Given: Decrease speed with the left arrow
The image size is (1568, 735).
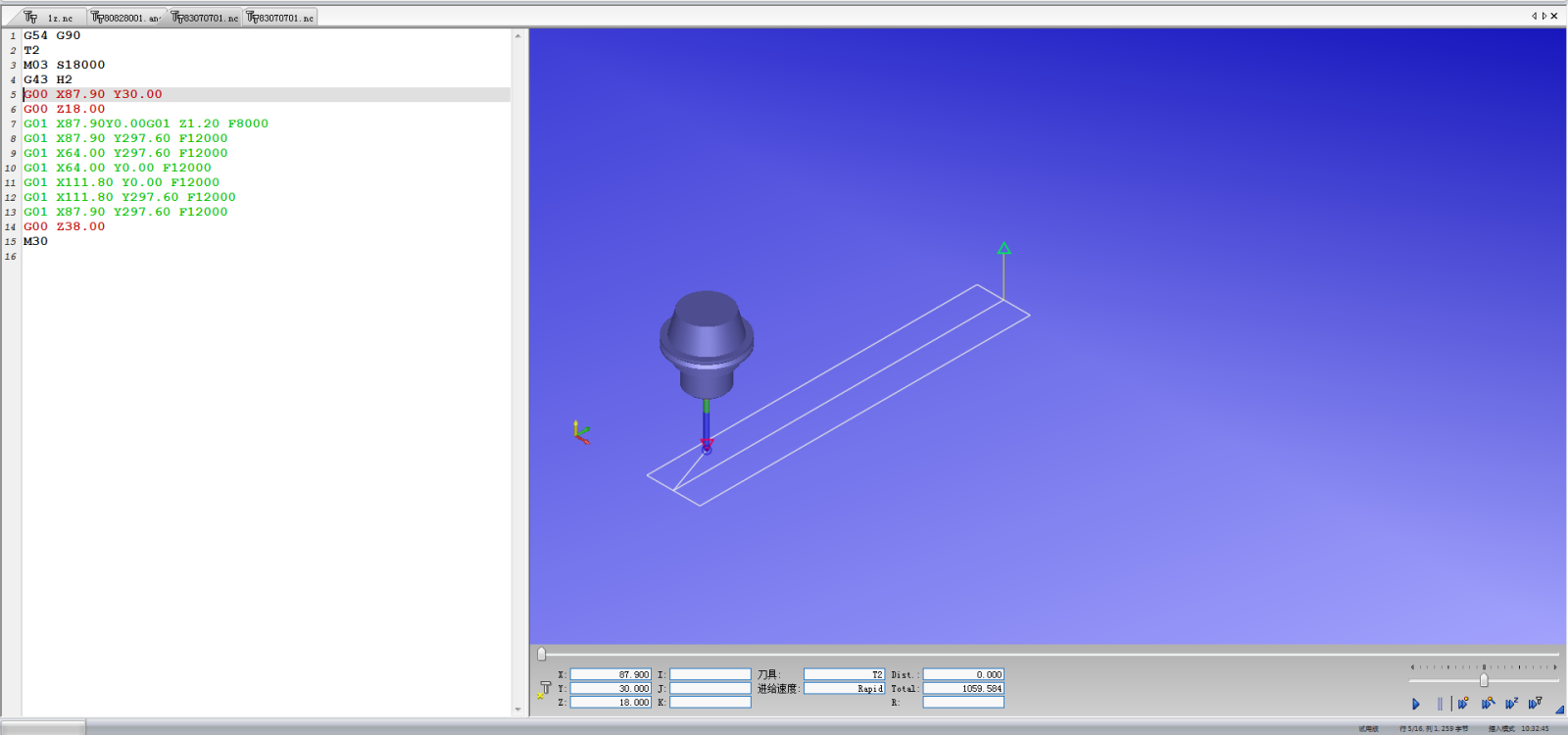Looking at the screenshot, I should point(1412,667).
